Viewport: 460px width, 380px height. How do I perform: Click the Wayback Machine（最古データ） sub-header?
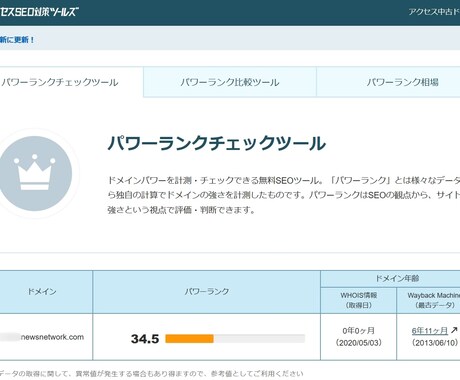point(429,300)
